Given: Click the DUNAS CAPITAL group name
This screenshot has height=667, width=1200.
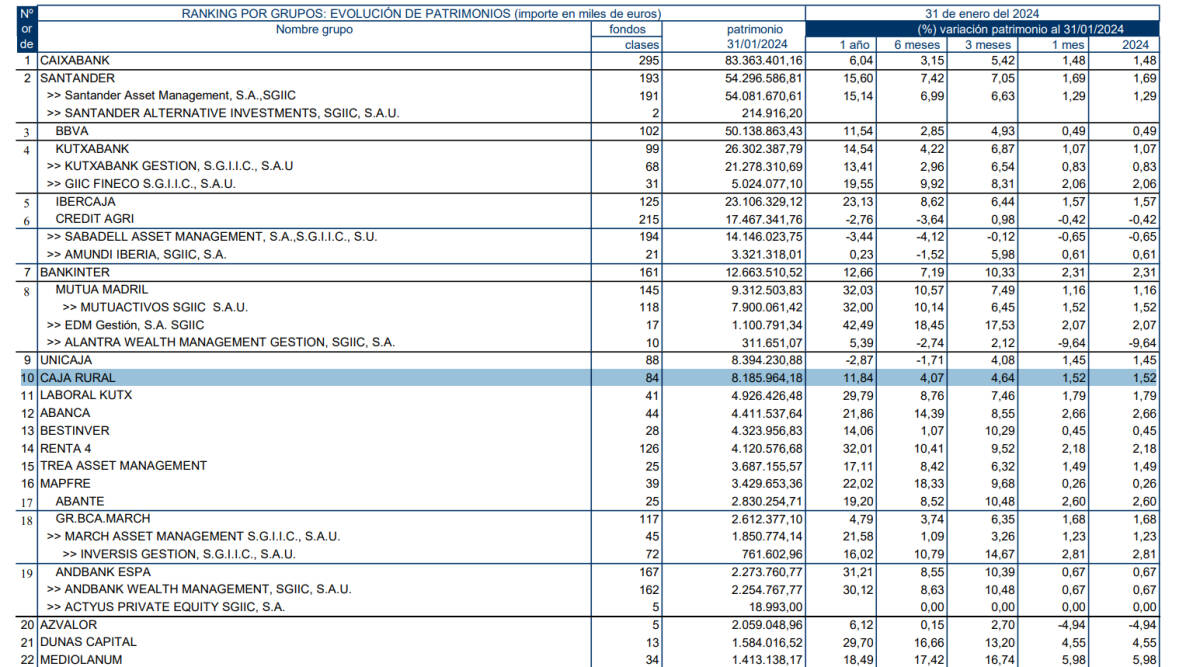Looking at the screenshot, I should pyautogui.click(x=88, y=642).
